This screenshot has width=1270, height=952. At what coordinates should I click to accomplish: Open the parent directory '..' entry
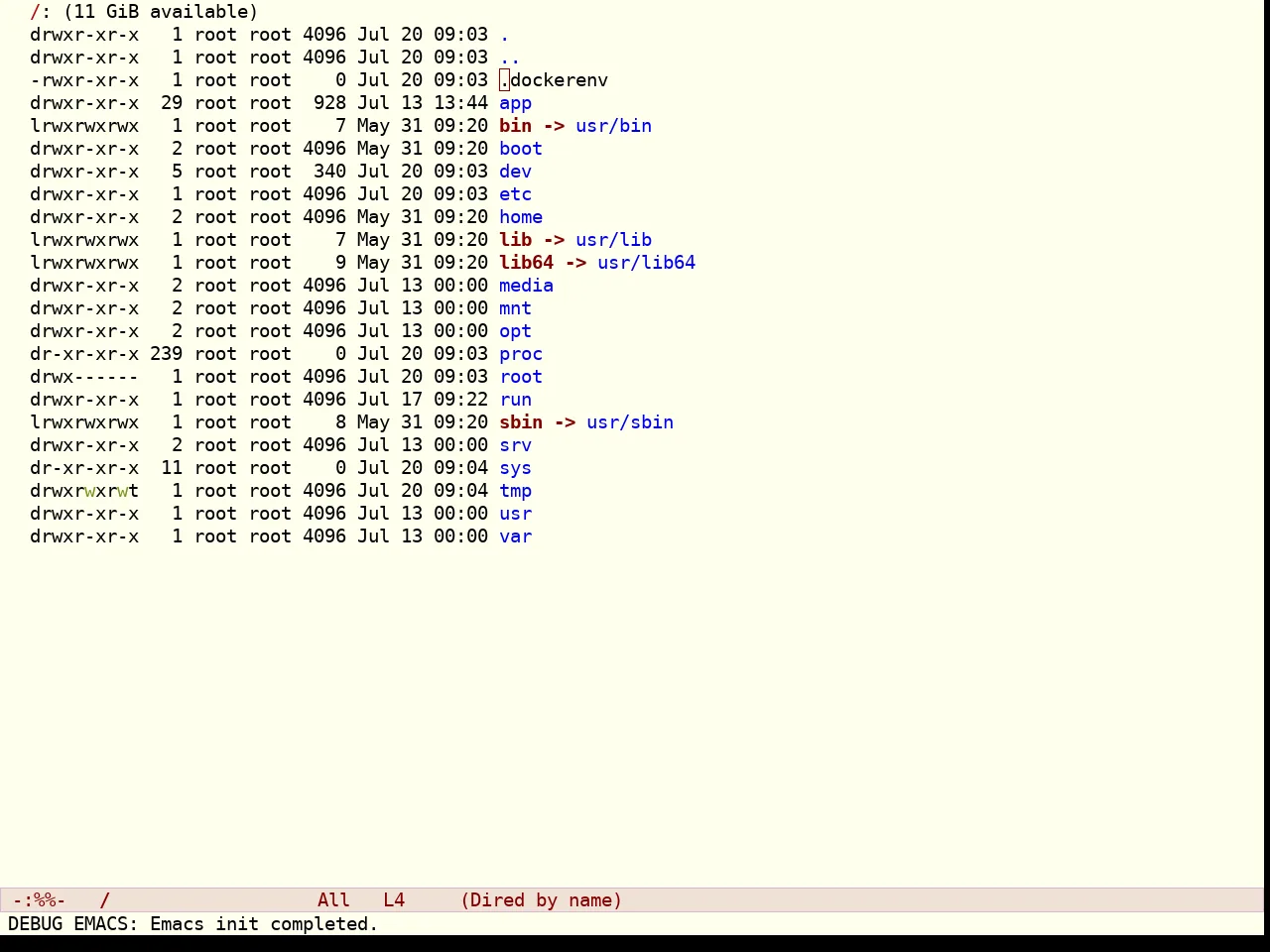click(x=510, y=58)
